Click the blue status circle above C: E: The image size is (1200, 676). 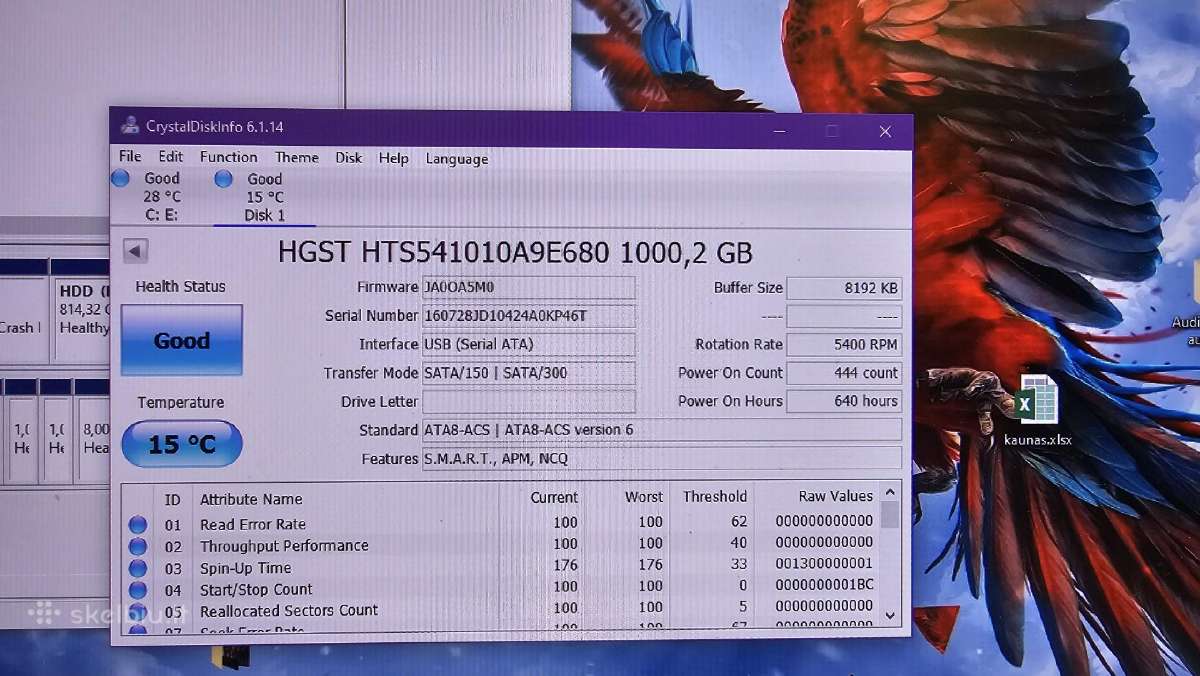tap(121, 178)
